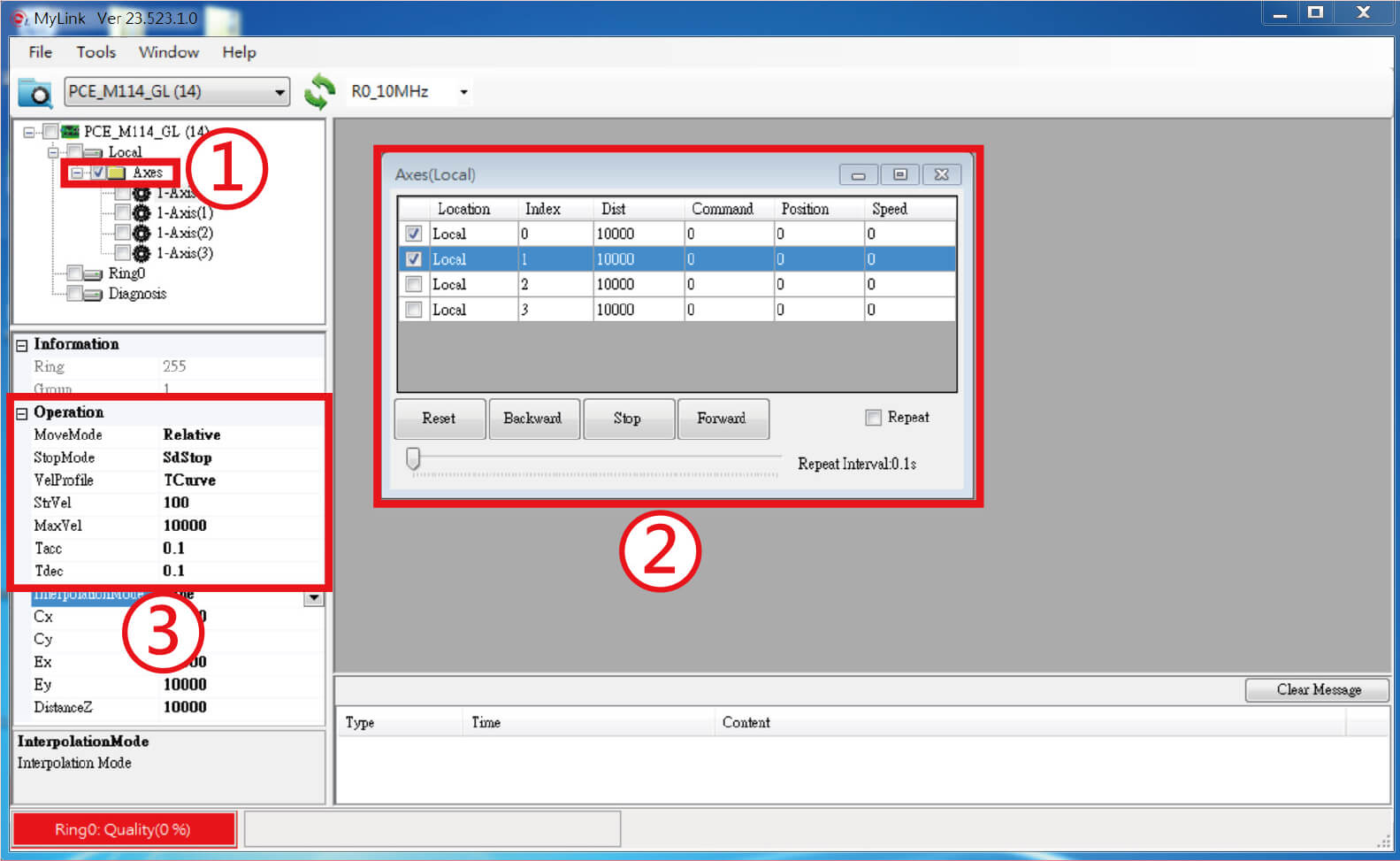Image resolution: width=1400 pixels, height=861 pixels.
Task: Open the File menu
Action: [x=41, y=52]
